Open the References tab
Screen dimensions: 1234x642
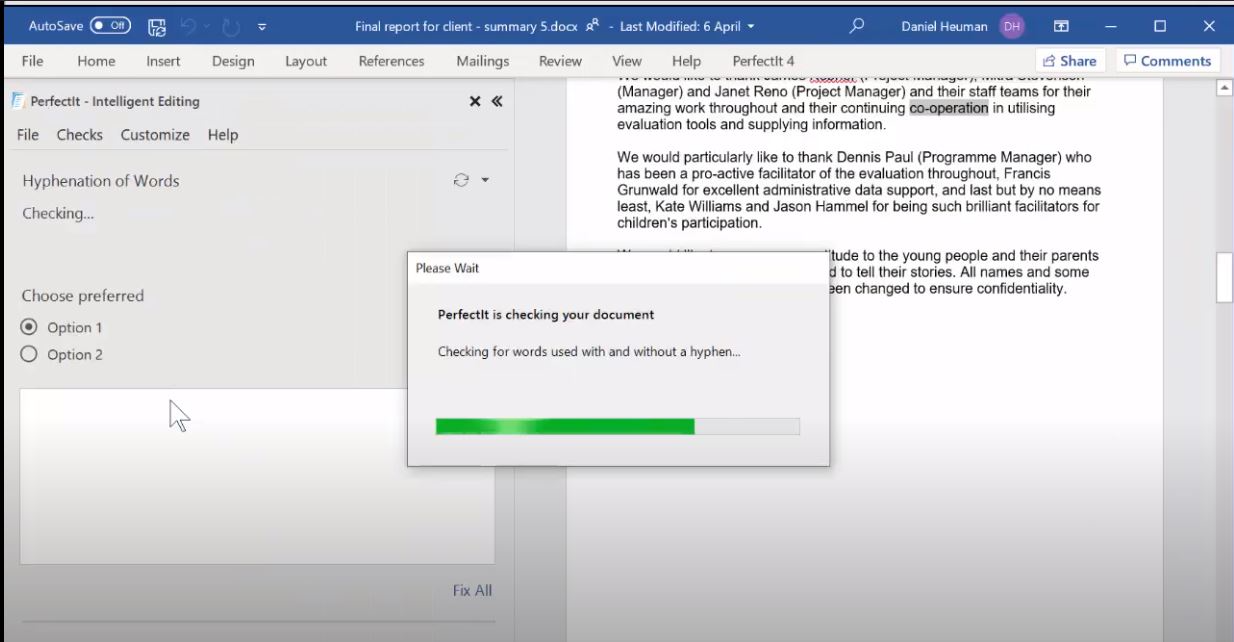(x=392, y=61)
